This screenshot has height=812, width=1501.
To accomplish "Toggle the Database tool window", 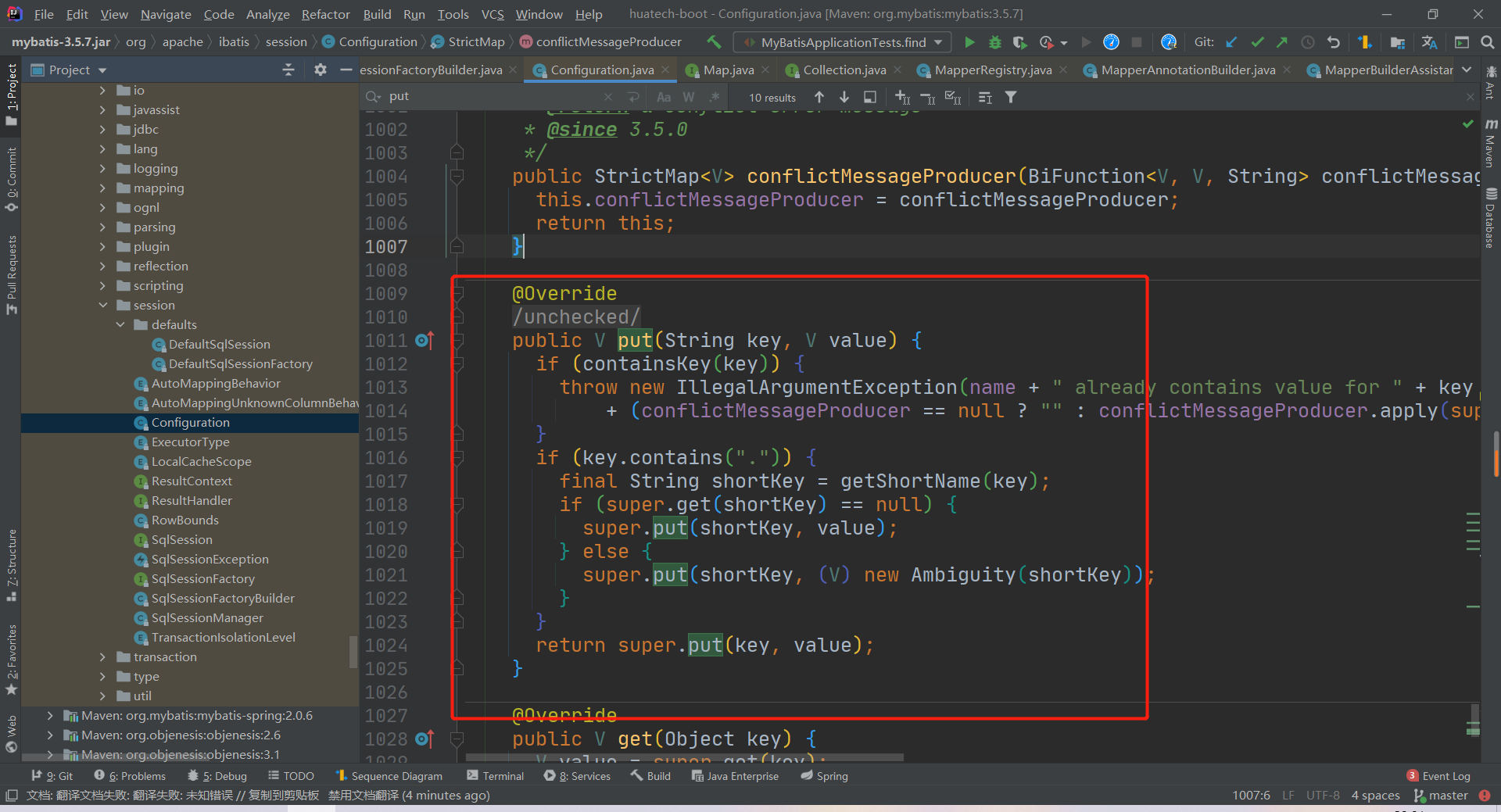I will click(x=1491, y=218).
